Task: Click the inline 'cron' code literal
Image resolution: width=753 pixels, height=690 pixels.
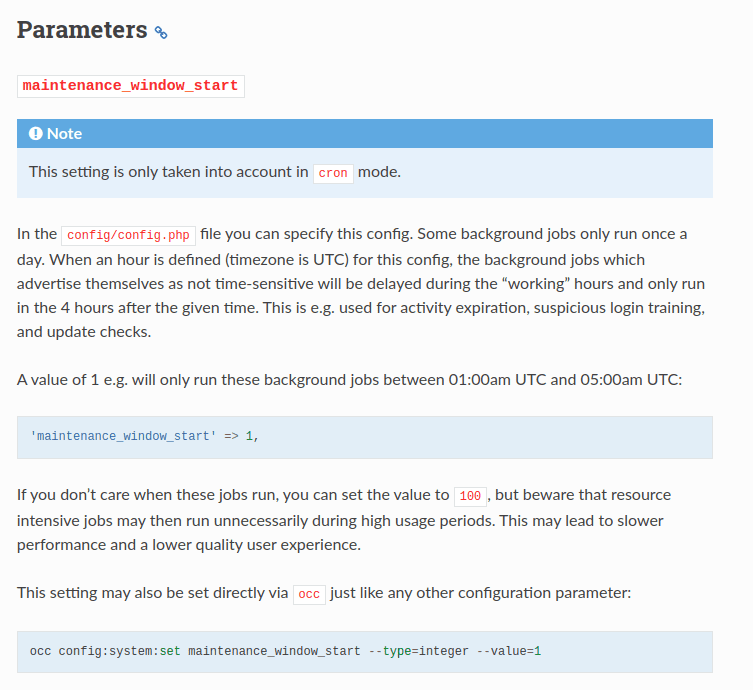Action: tap(333, 173)
